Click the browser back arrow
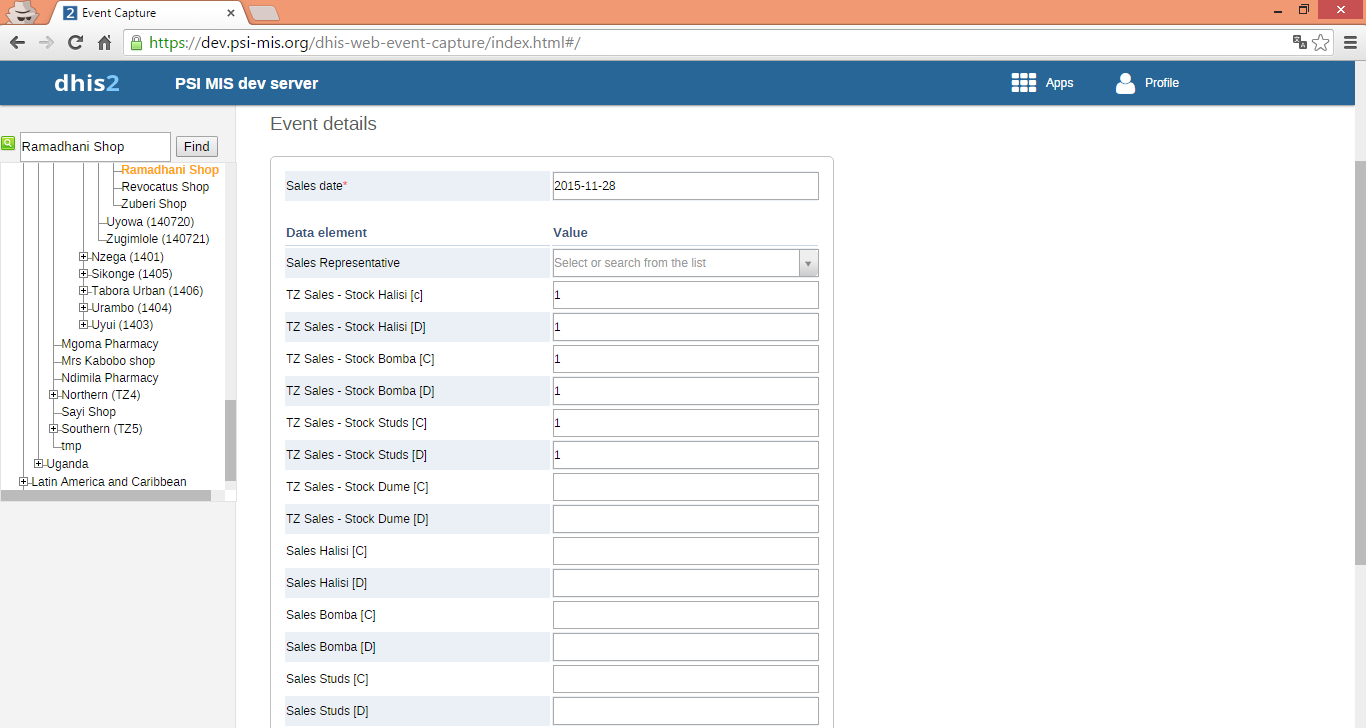 [x=17, y=42]
